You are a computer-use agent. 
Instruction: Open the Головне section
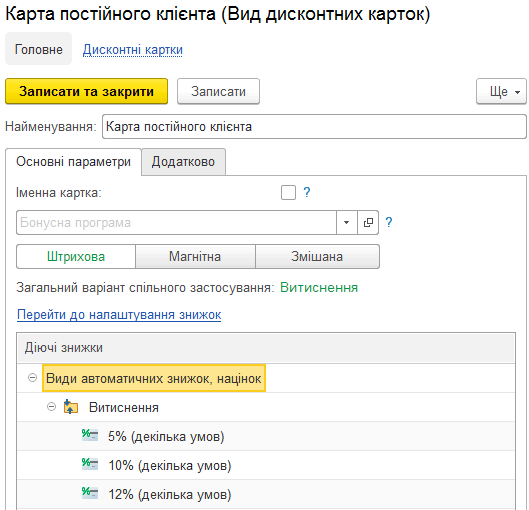[x=38, y=49]
